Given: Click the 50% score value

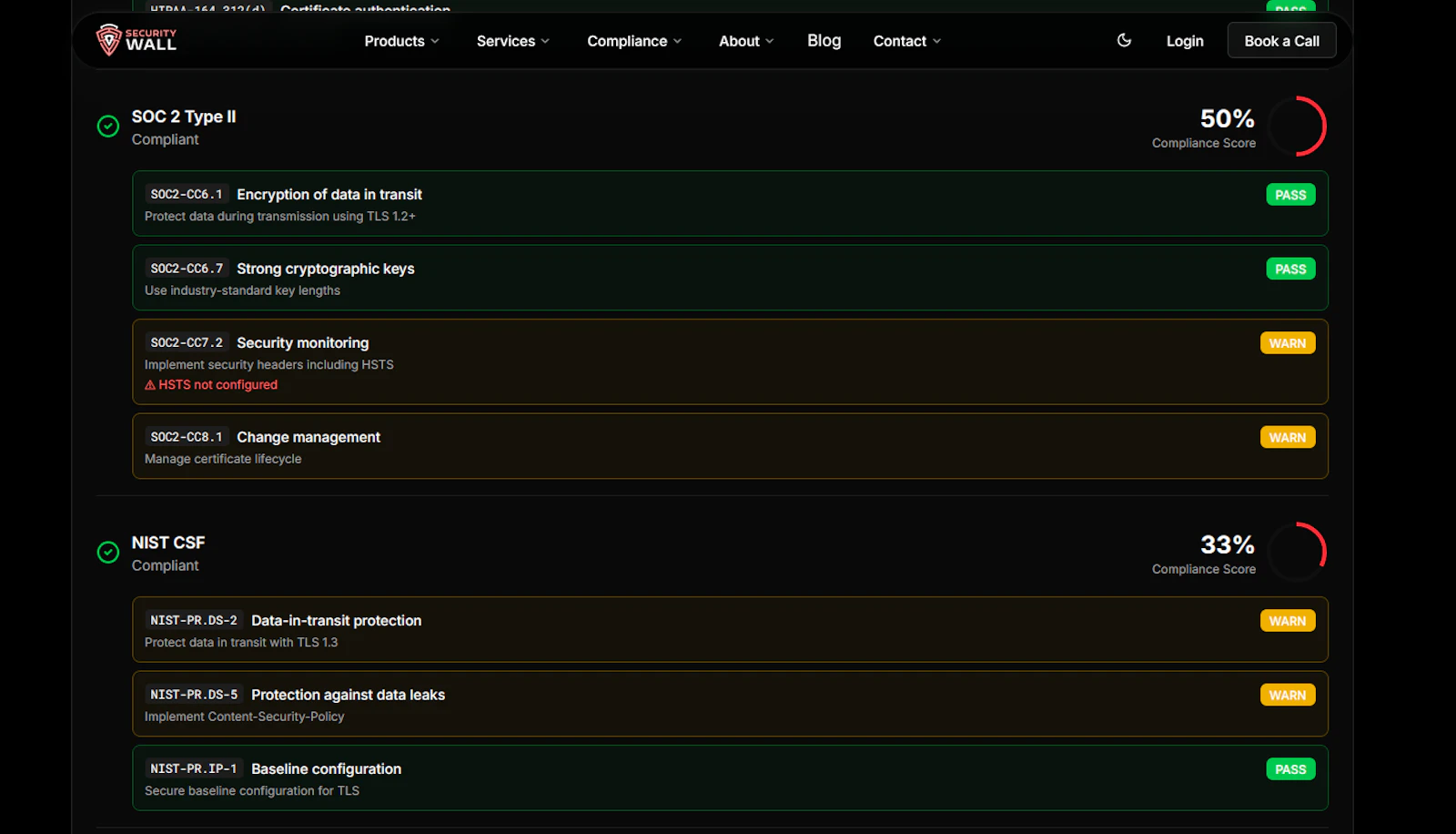Looking at the screenshot, I should click(x=1228, y=118).
